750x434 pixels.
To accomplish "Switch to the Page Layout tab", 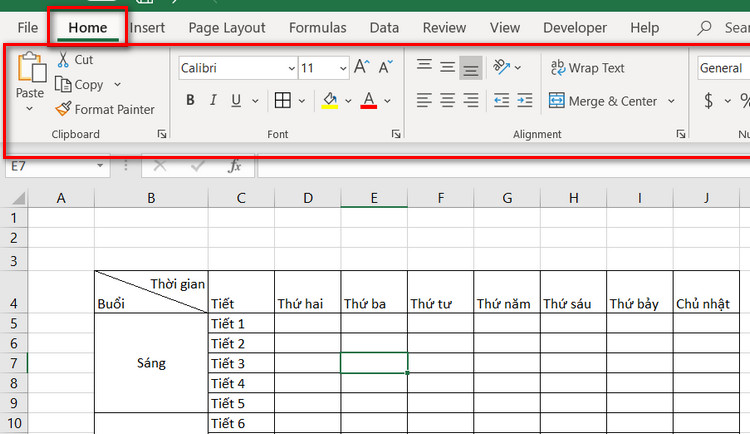I will pos(227,28).
